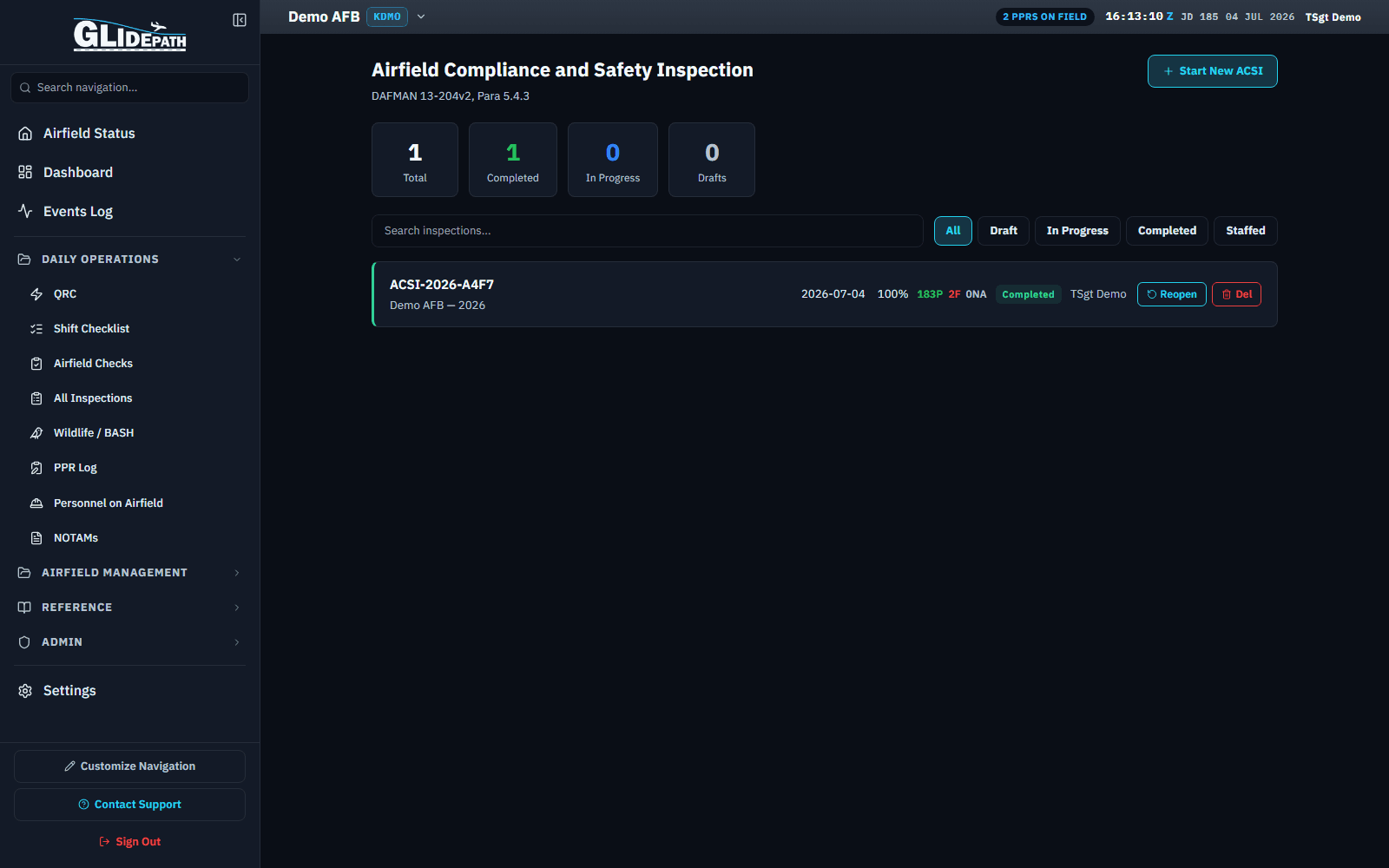This screenshot has height=868, width=1389.
Task: Collapse the sidebar panel icon
Action: [240, 20]
